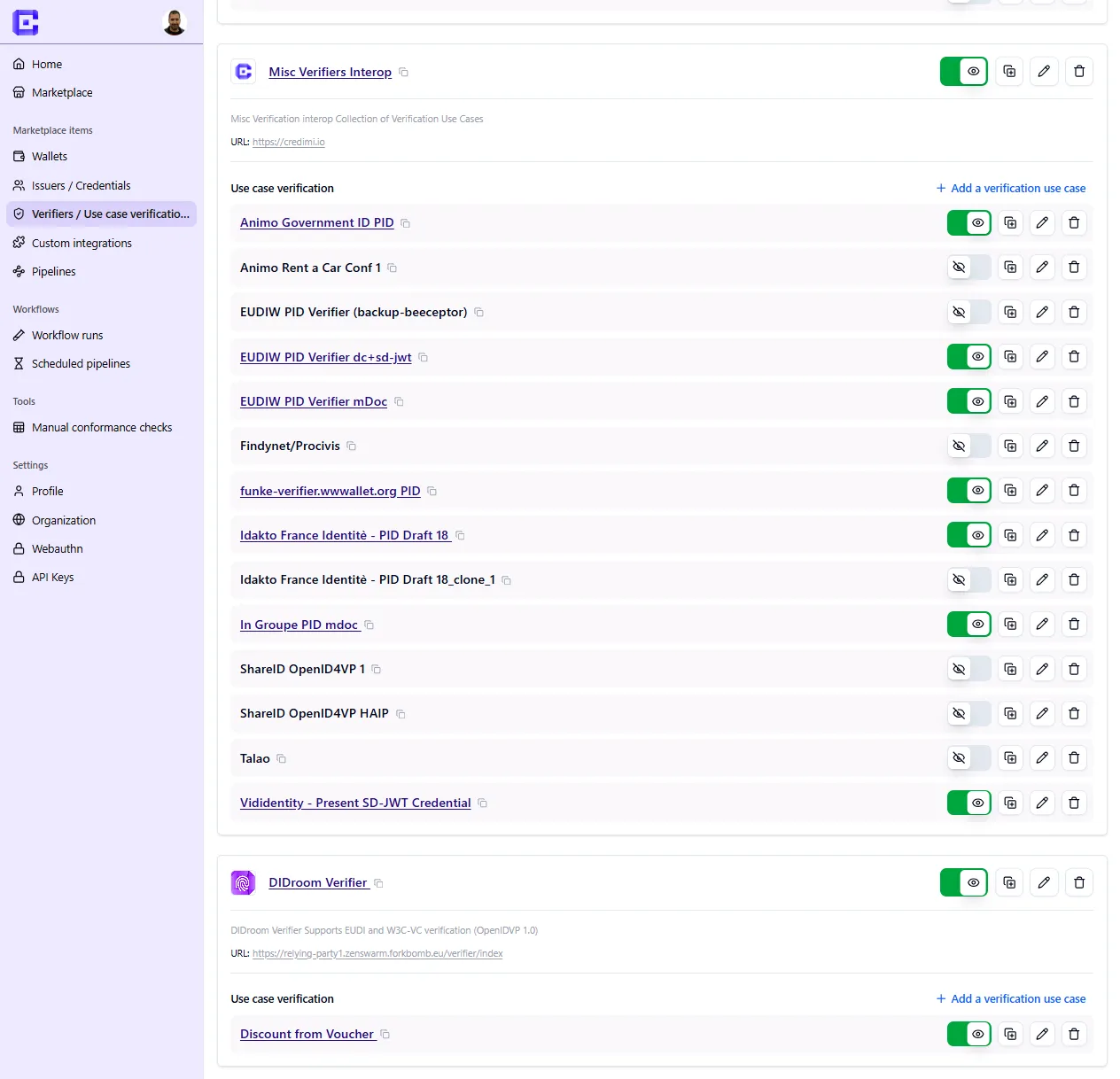
Task: Copy ShareID OpenID4VP 1 name
Action: 376,669
